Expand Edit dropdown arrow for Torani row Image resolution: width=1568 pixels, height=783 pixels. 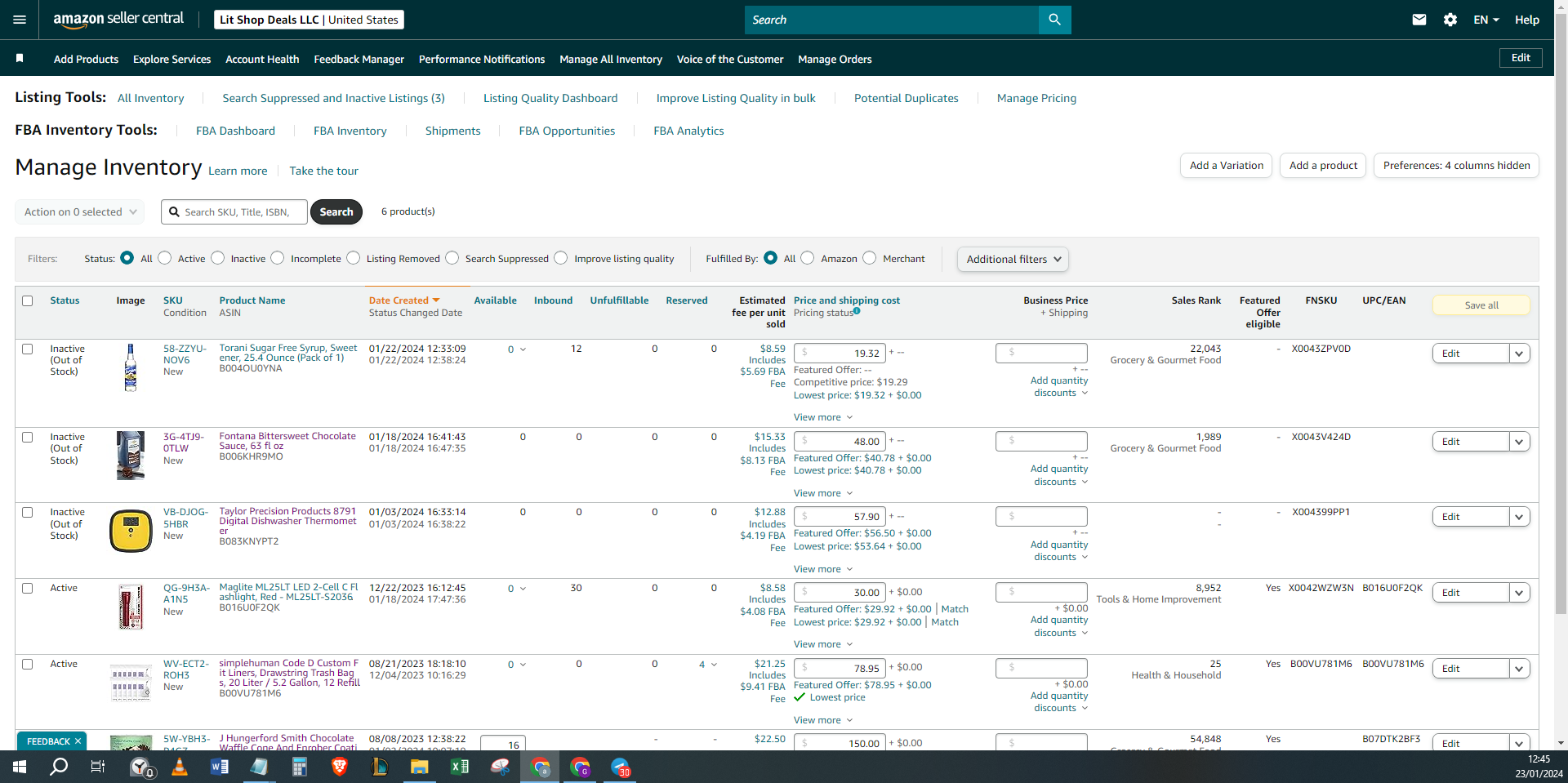click(1519, 354)
